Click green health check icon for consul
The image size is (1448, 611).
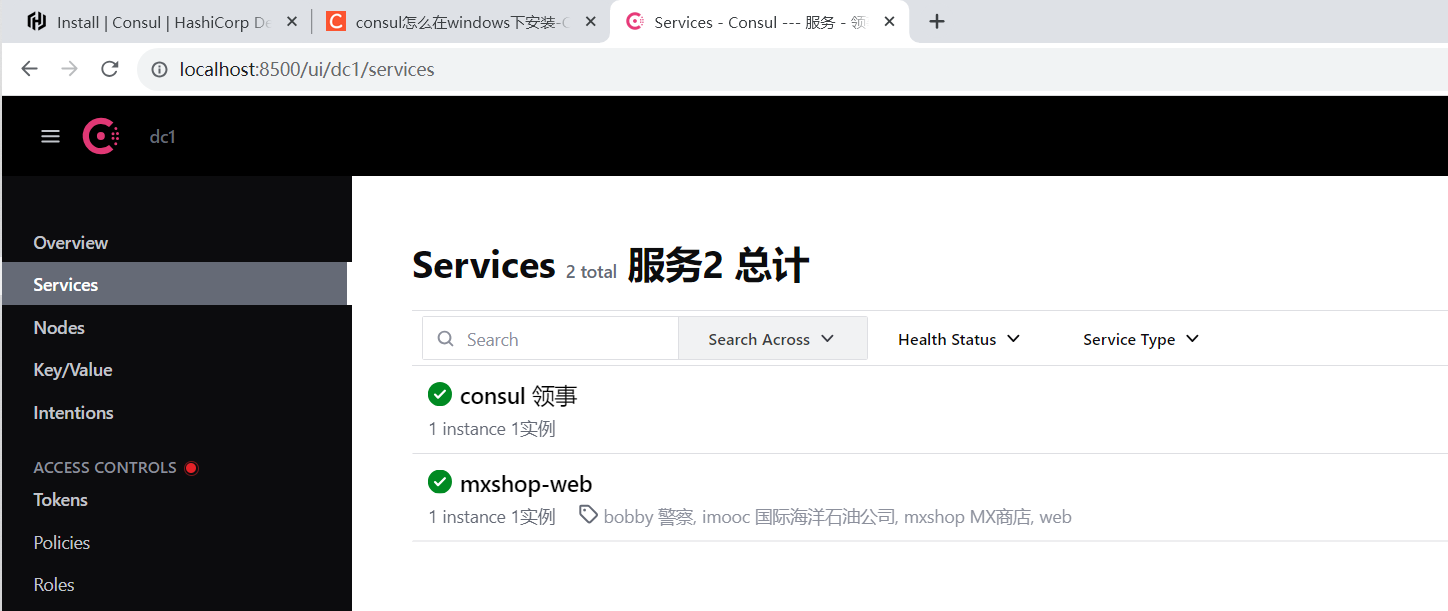click(439, 395)
